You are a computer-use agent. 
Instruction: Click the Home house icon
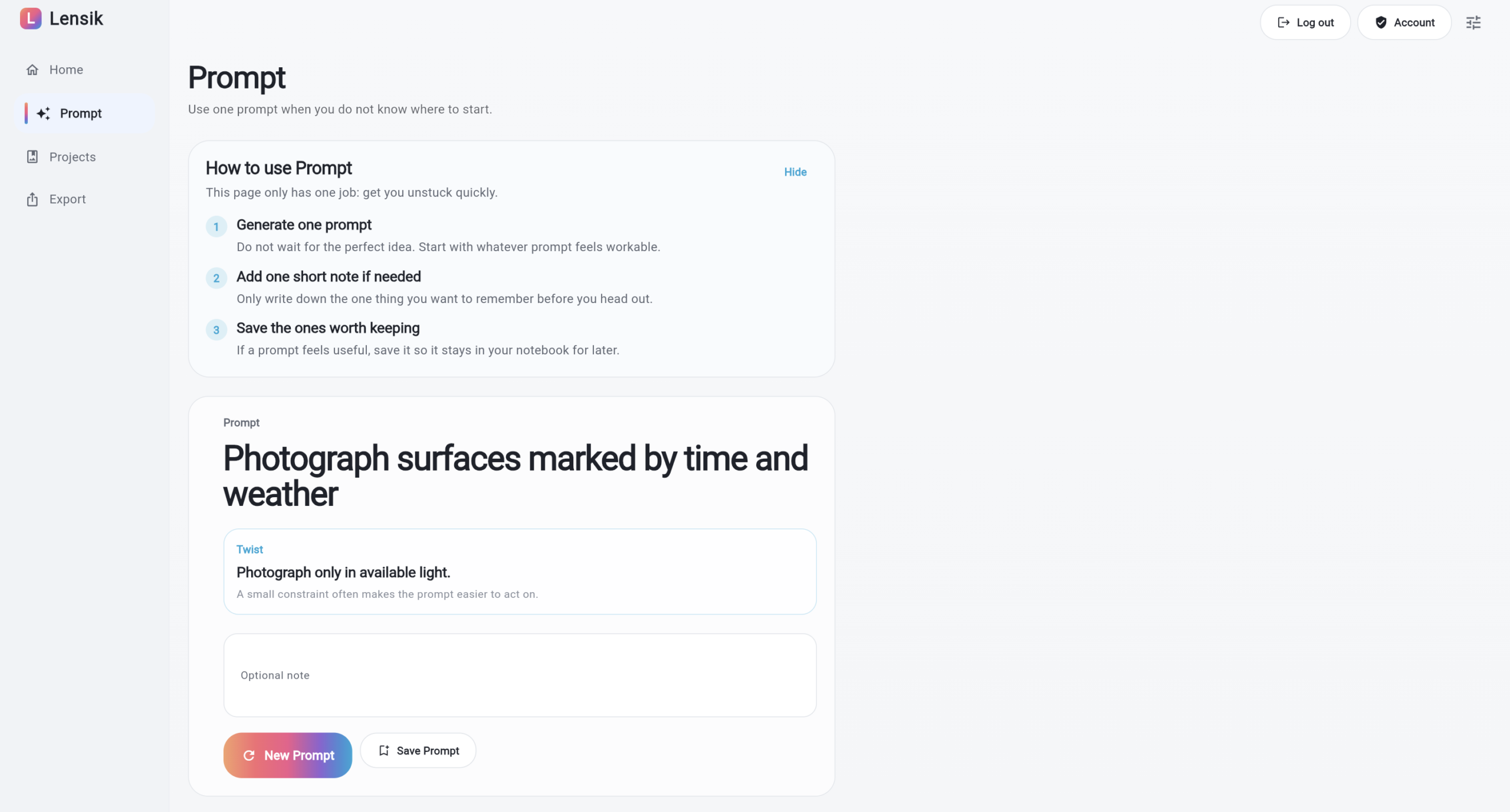[32, 70]
